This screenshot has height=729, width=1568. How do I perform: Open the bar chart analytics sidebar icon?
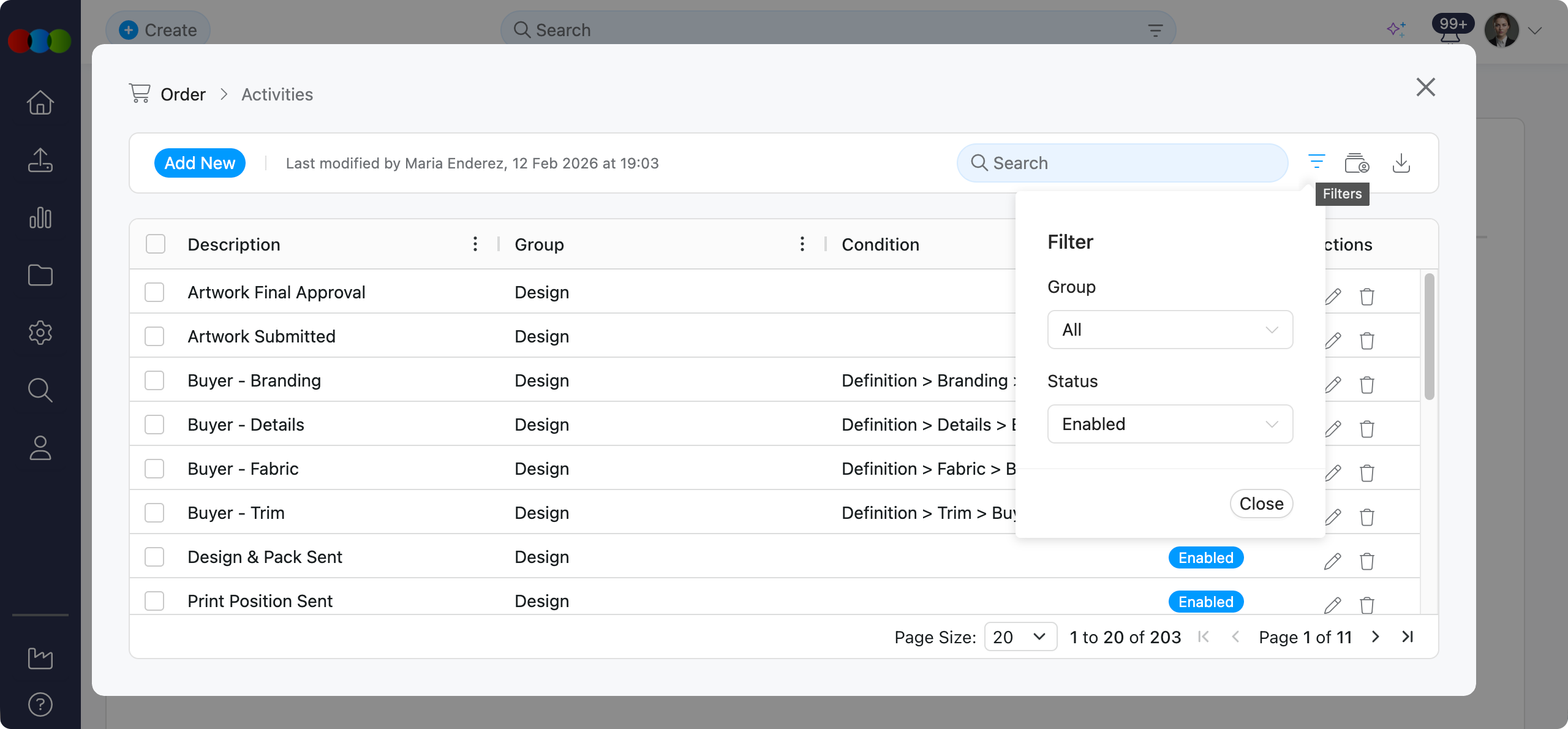click(40, 217)
